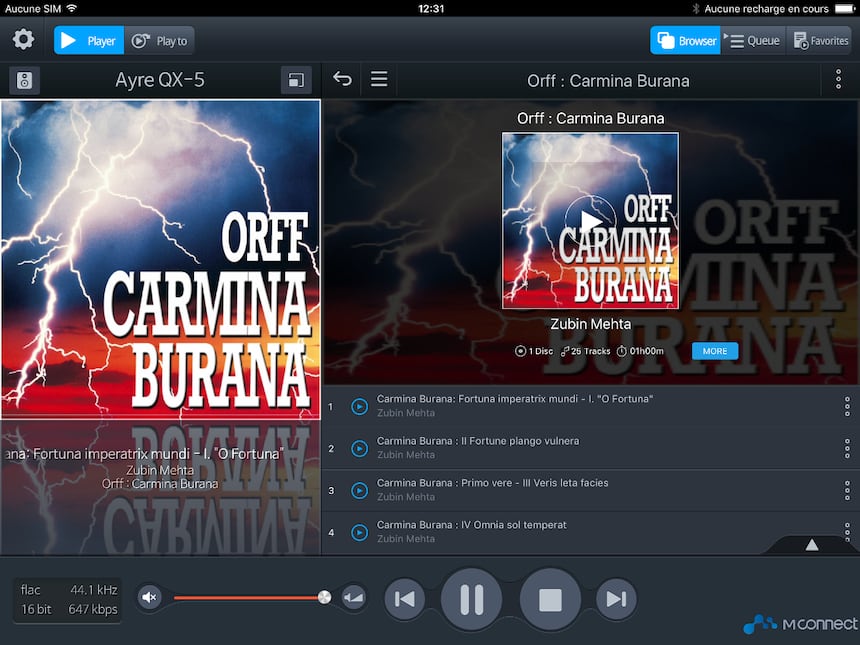Click the MORE button

click(x=715, y=351)
